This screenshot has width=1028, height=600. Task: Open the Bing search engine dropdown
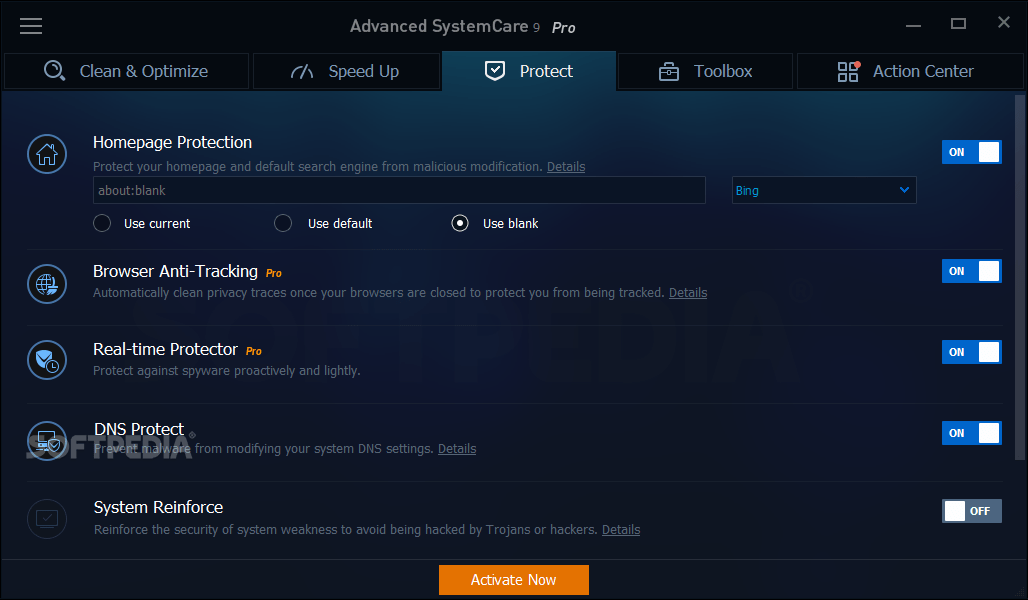[x=824, y=190]
